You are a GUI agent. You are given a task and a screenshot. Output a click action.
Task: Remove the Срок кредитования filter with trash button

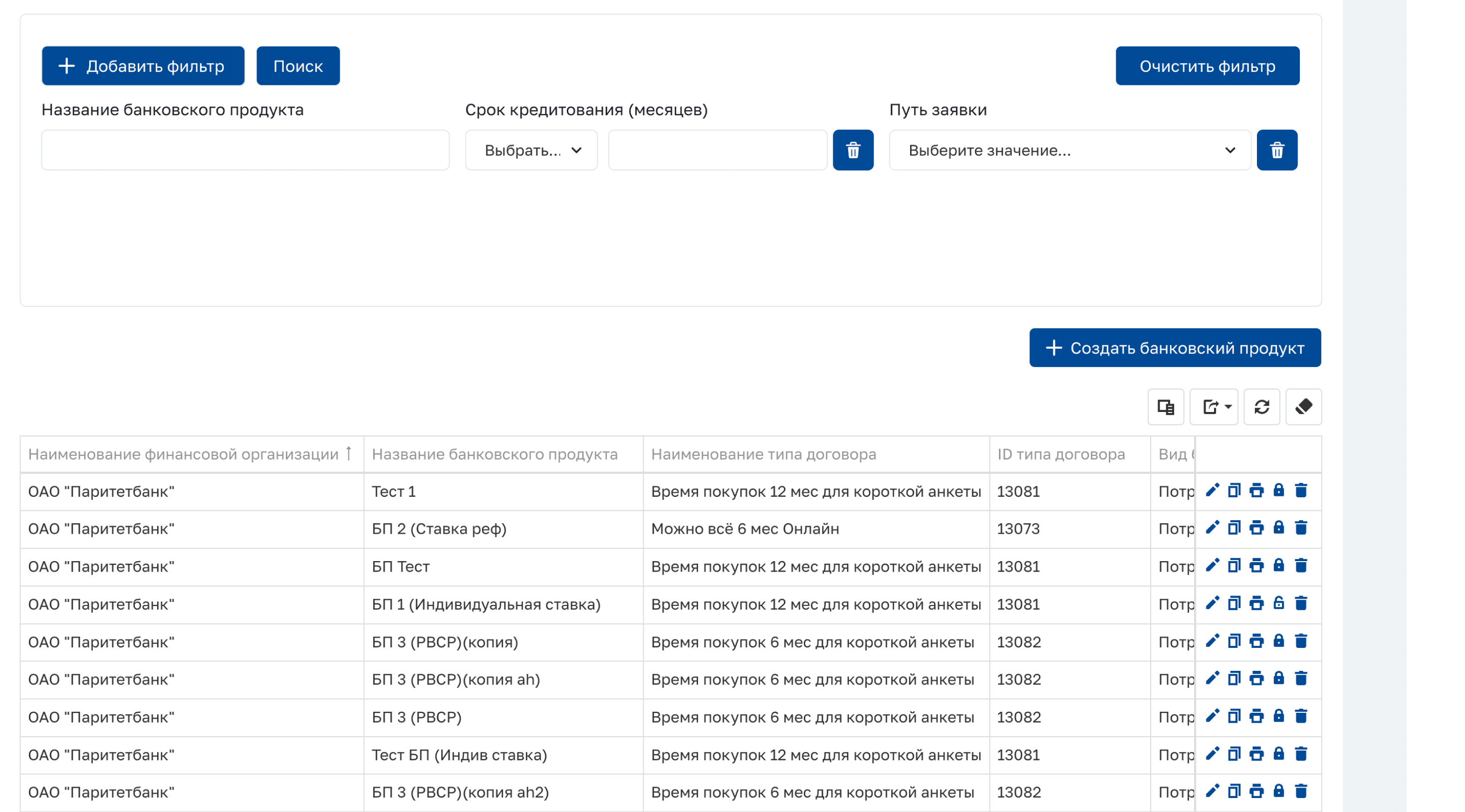[852, 150]
